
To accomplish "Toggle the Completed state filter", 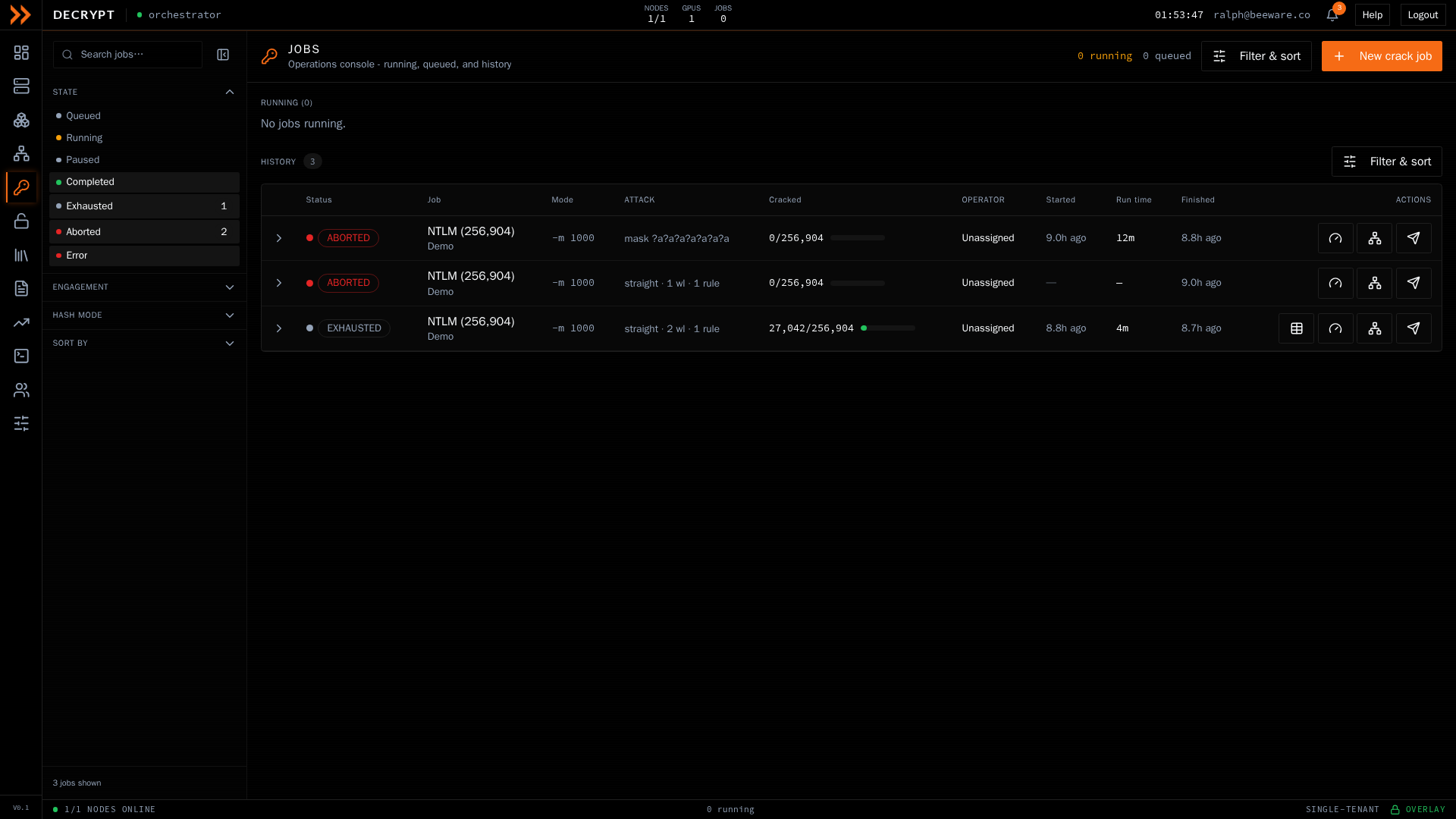I will pyautogui.click(x=144, y=182).
